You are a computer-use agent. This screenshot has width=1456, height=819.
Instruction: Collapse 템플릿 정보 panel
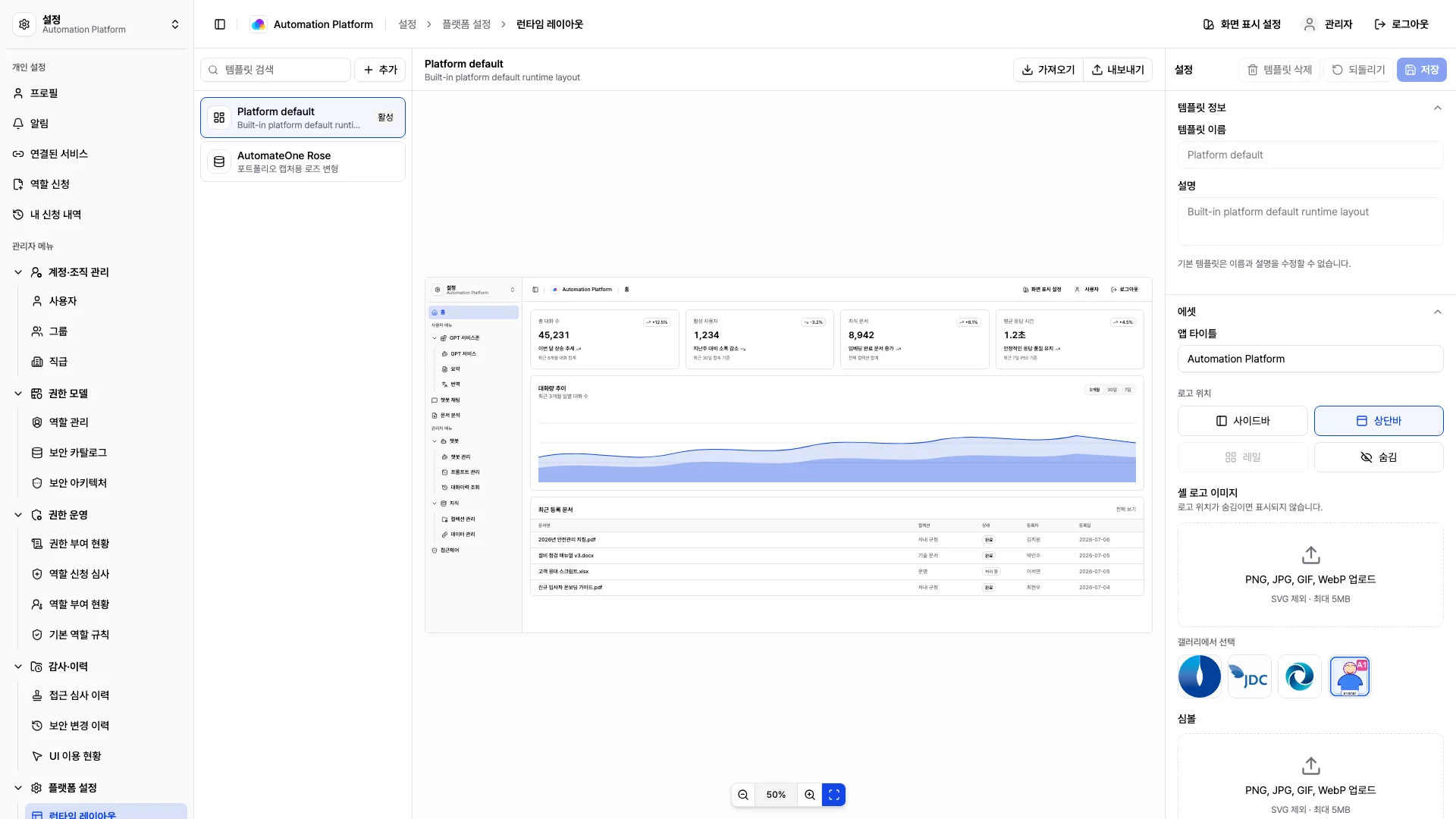[x=1437, y=108]
